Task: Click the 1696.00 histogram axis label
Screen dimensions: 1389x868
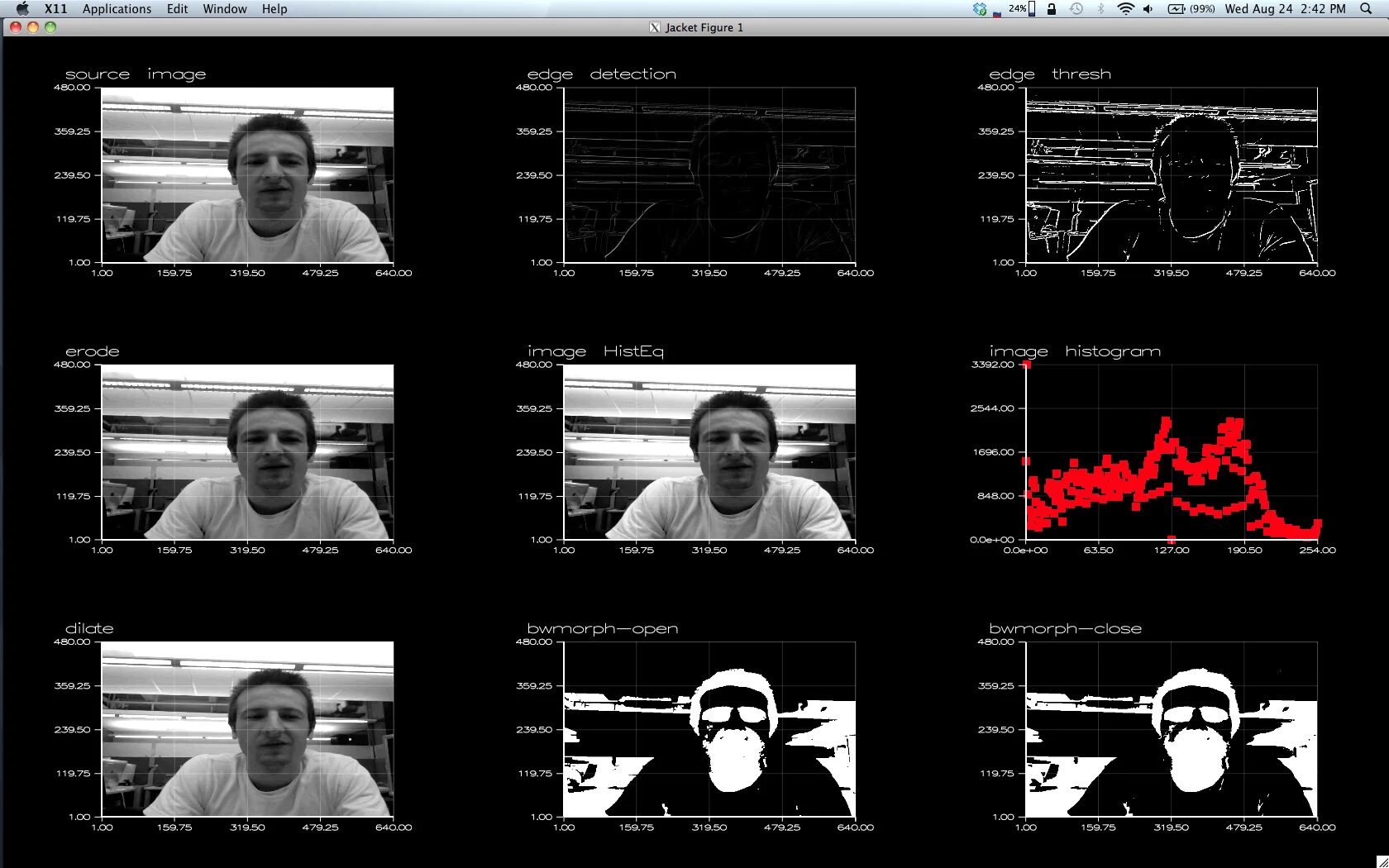Action: pos(993,452)
